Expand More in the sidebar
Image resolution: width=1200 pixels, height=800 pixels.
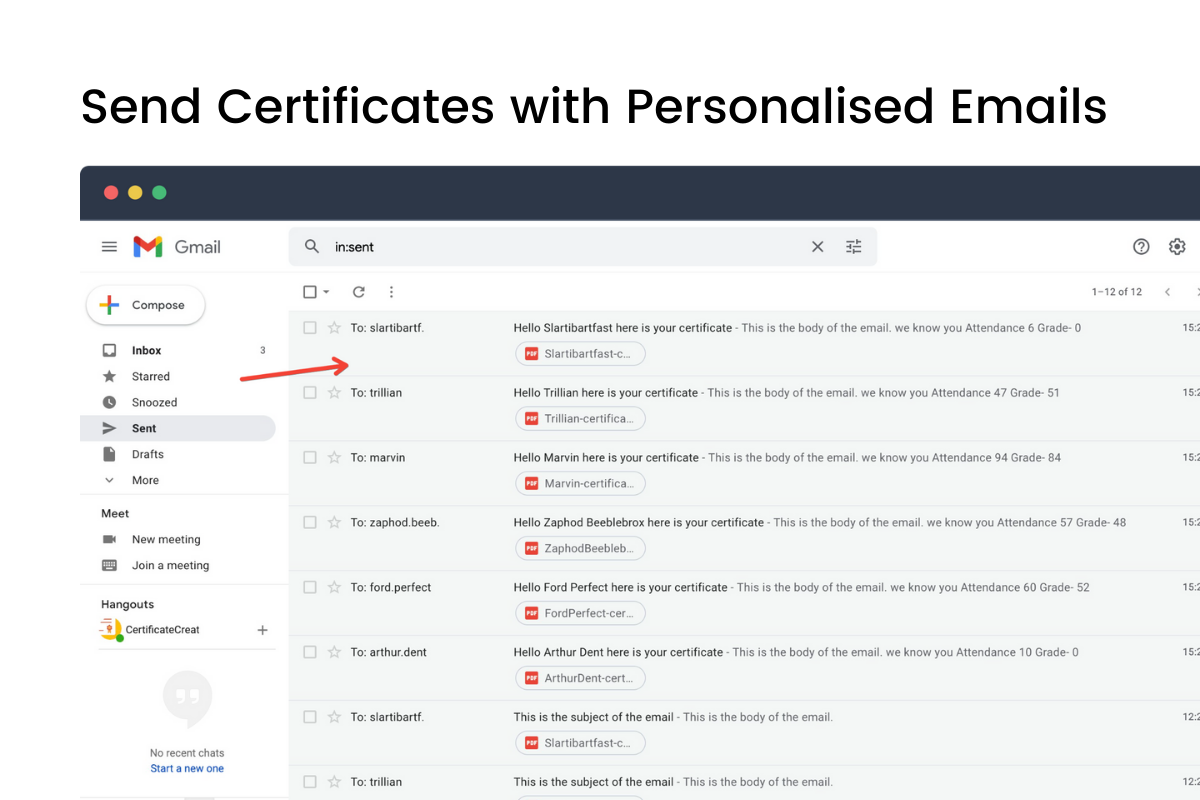[x=144, y=480]
